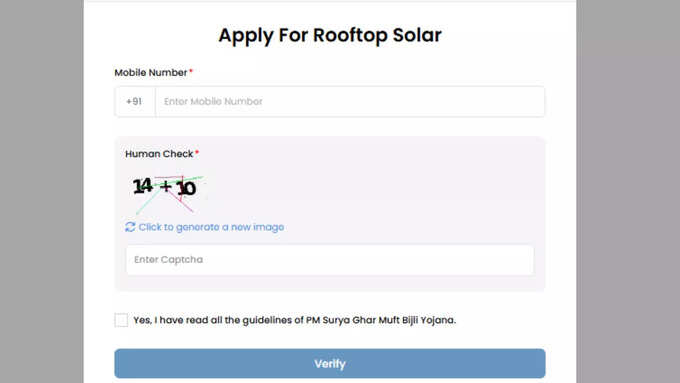Click the +91 country code prefix

coord(134,101)
